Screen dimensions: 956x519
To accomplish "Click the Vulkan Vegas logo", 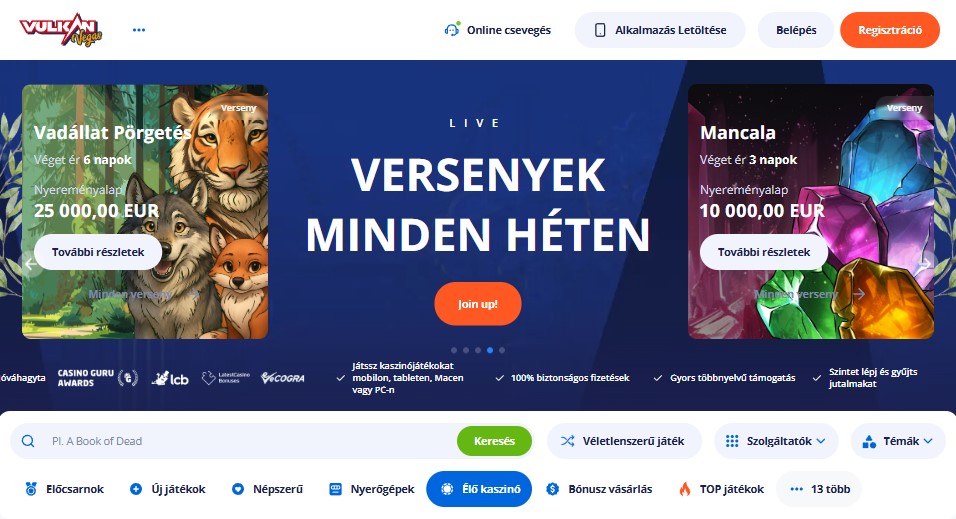I will pos(60,29).
